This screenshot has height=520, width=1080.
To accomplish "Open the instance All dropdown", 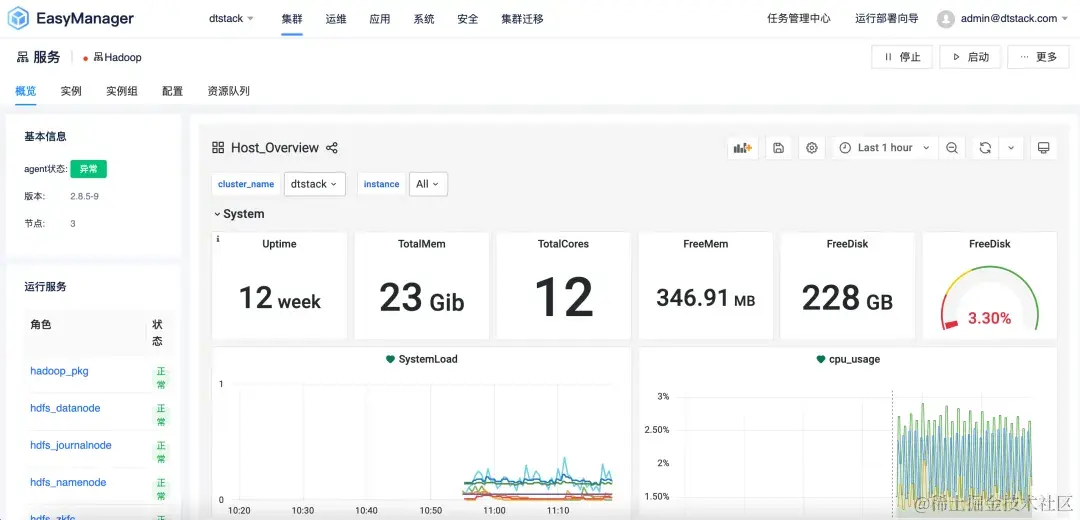I will pos(428,184).
